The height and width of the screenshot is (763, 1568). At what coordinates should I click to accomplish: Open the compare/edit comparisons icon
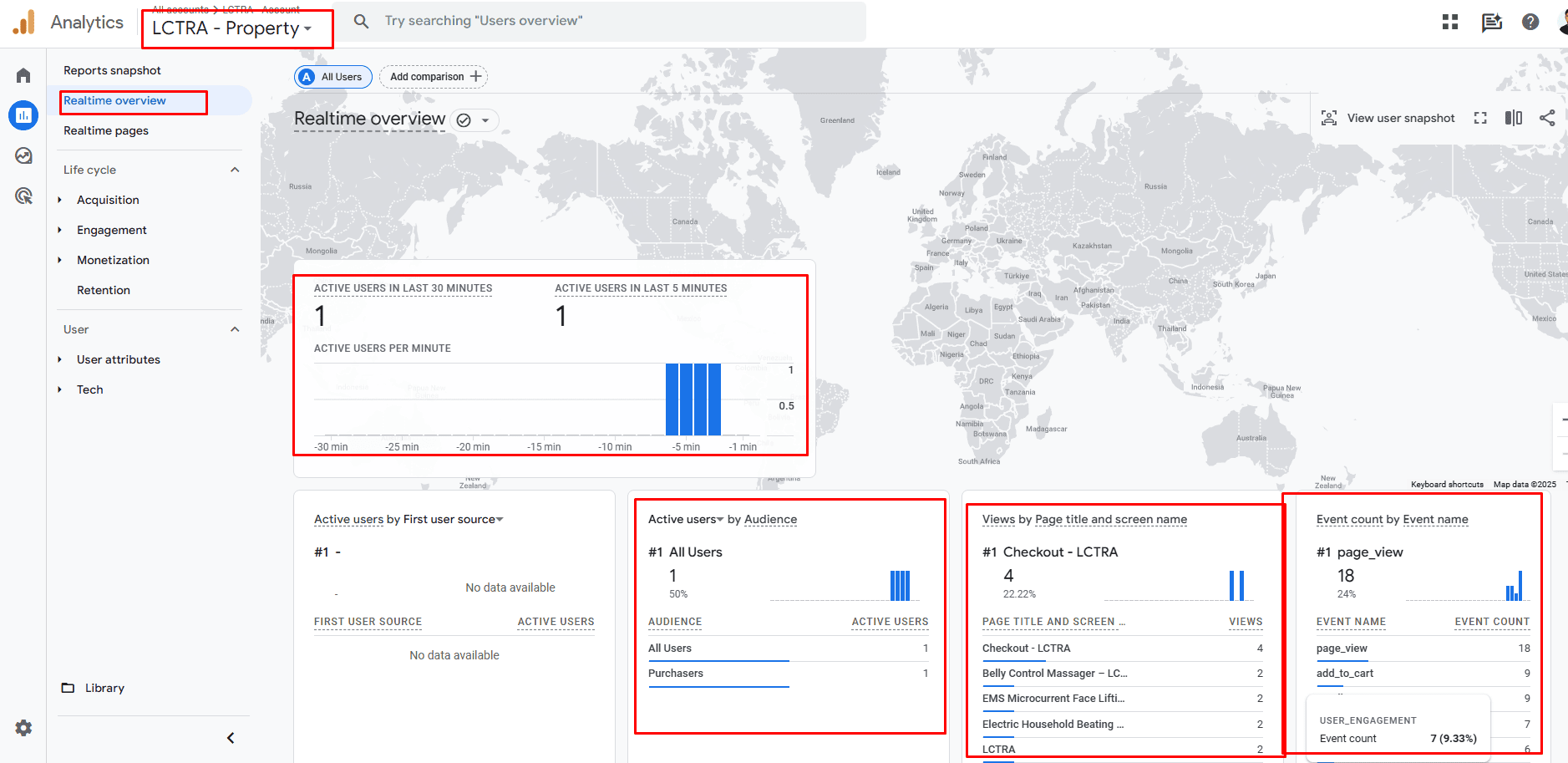(x=1514, y=118)
